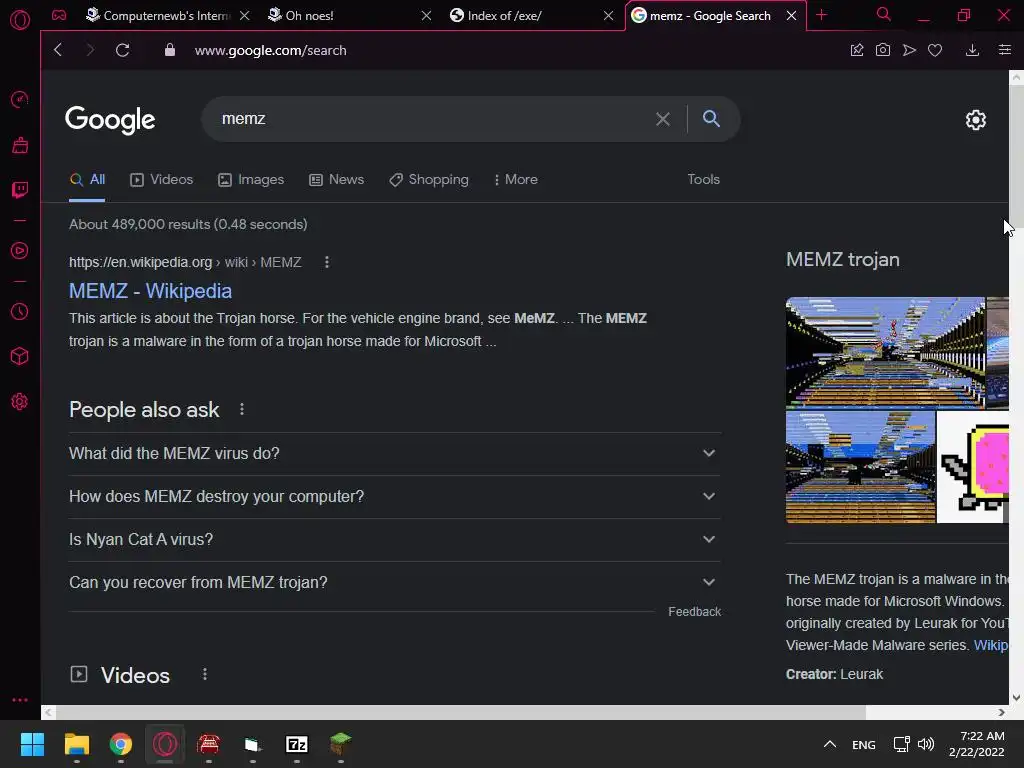Reload the current page

[122, 50]
